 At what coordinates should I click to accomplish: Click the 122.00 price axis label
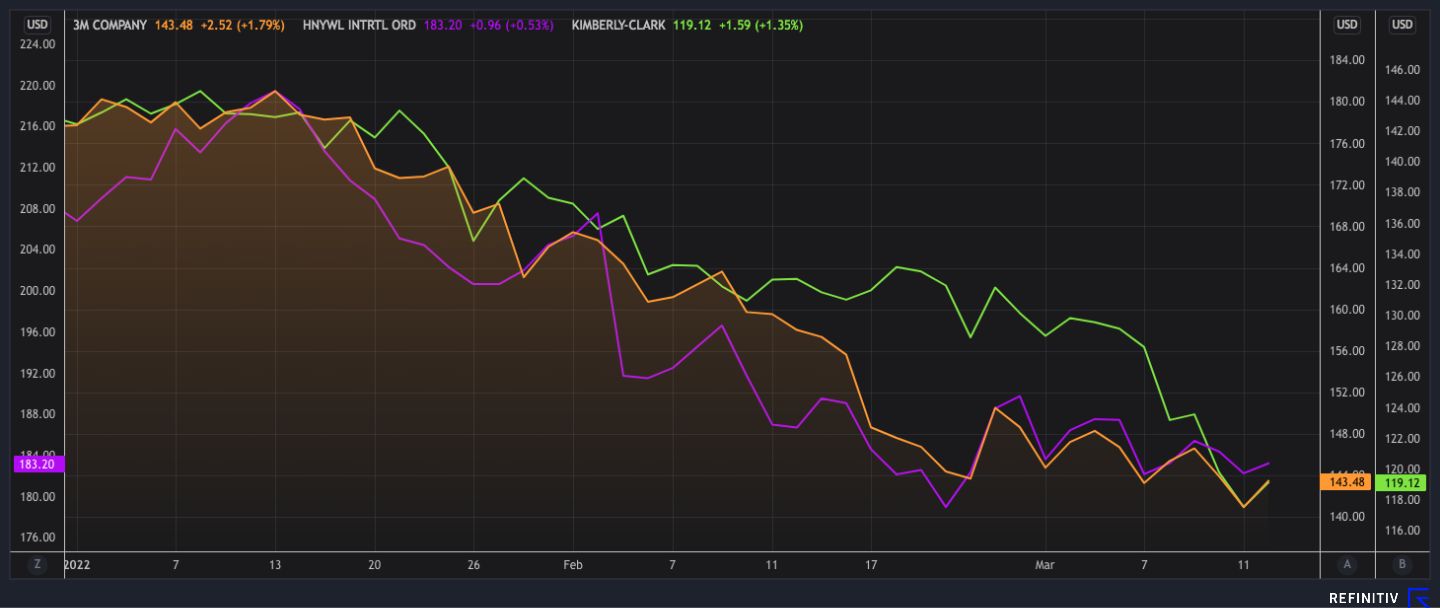tap(1403, 439)
